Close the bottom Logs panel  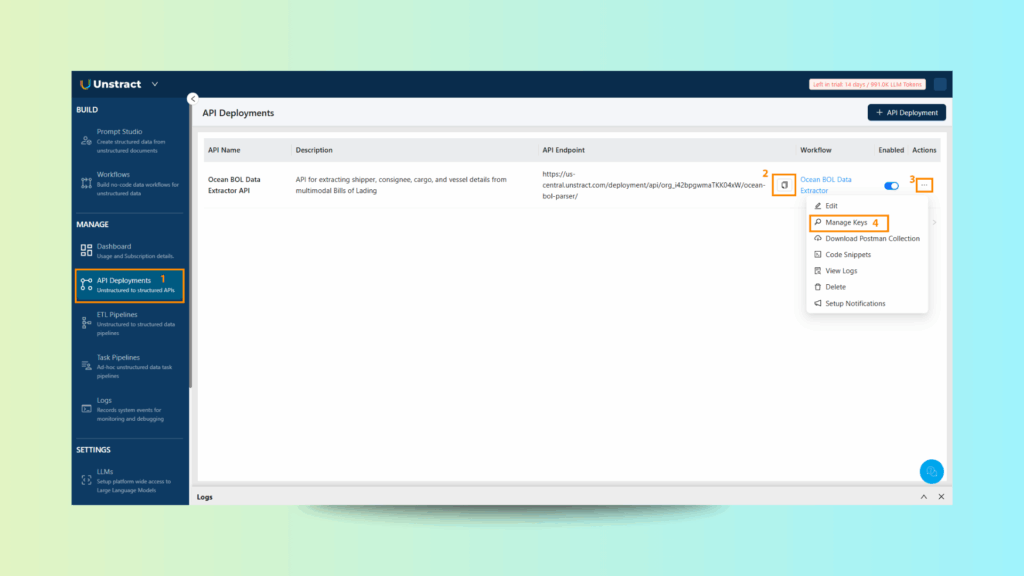coord(941,497)
